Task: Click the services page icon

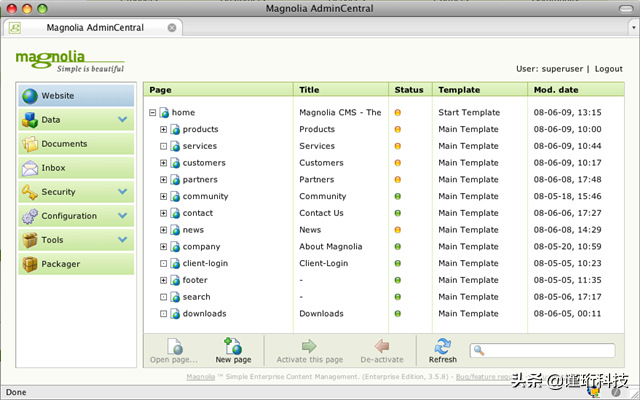Action: pos(175,146)
